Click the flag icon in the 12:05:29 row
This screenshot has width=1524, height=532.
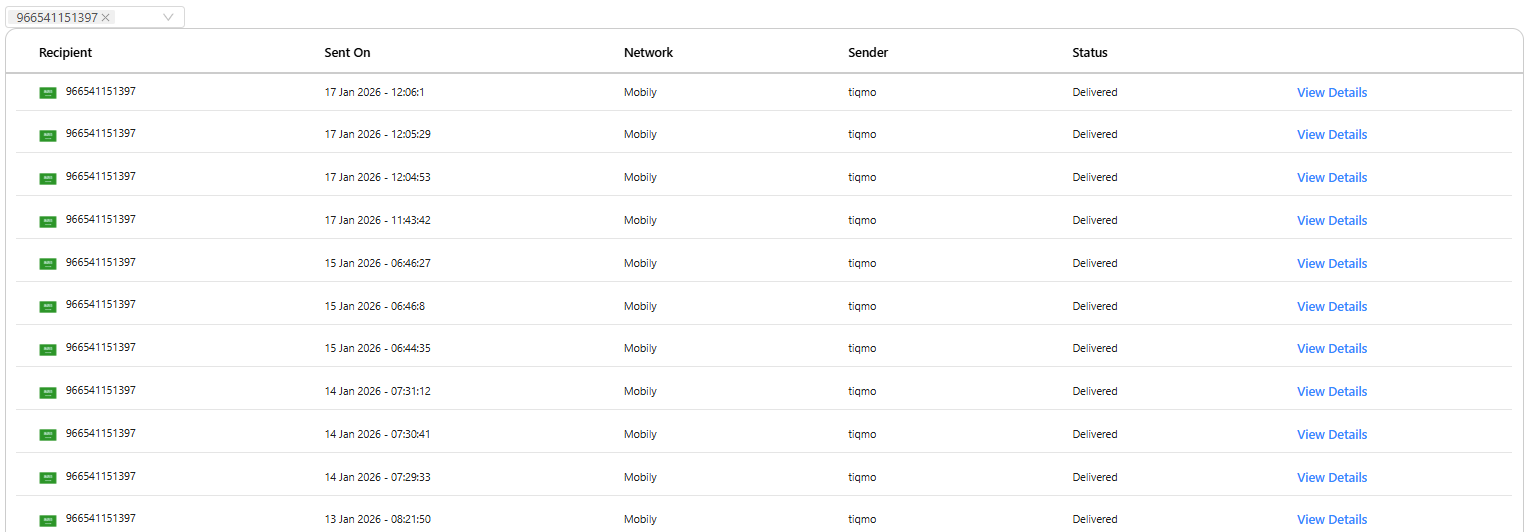48,136
